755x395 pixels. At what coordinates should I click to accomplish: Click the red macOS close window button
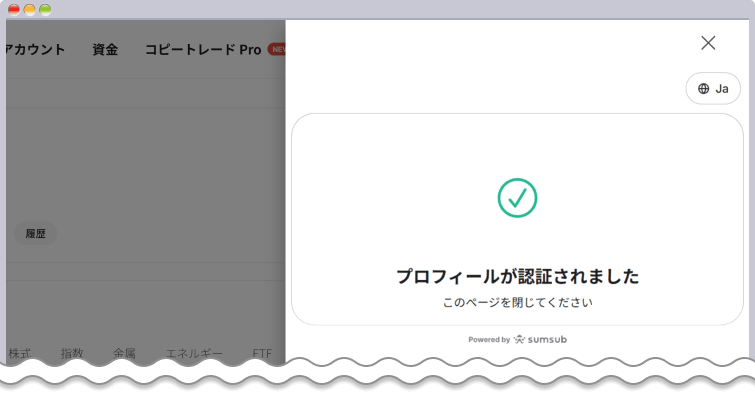pyautogui.click(x=14, y=9)
